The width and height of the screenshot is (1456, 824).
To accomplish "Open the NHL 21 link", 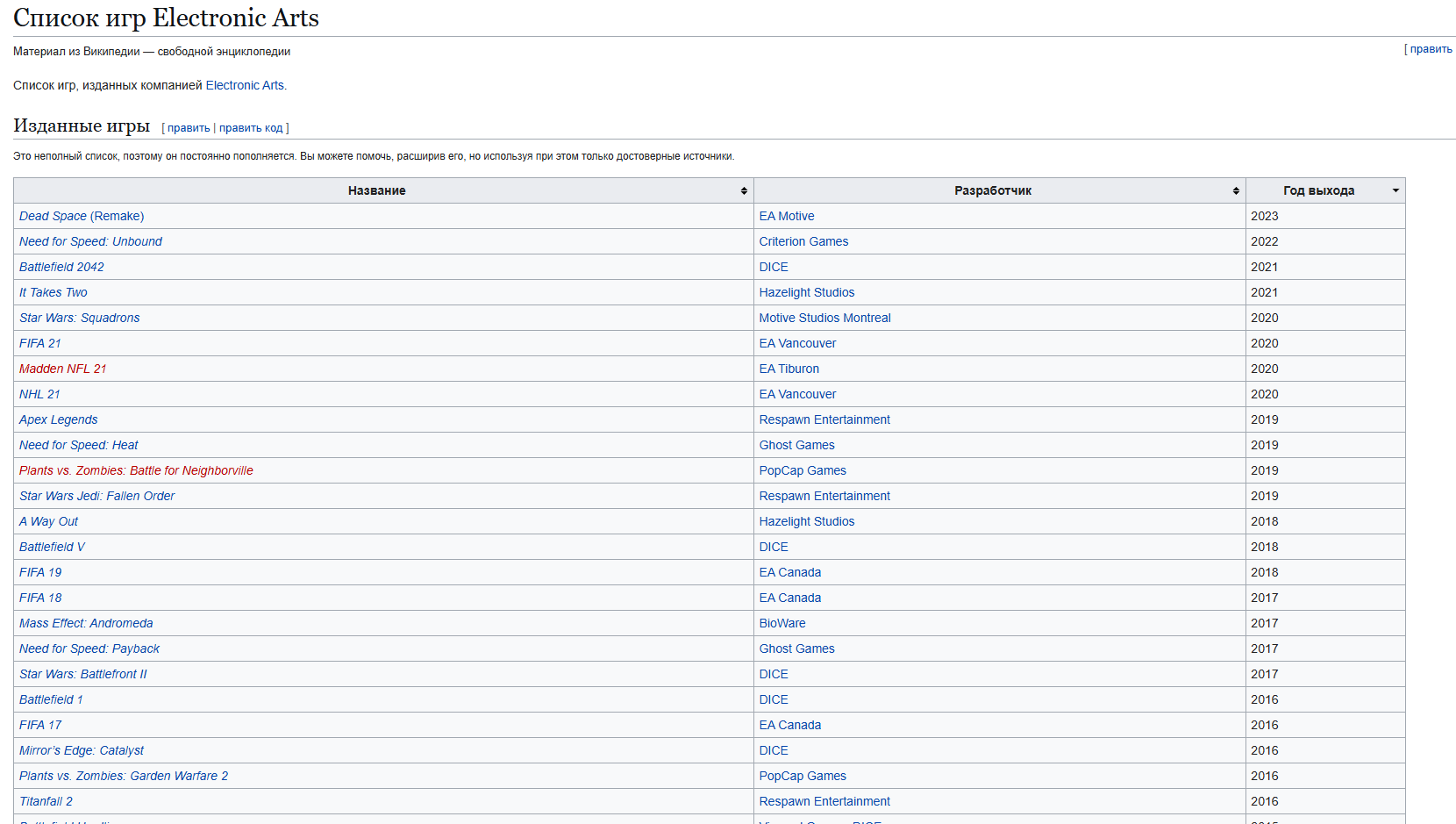I will [x=39, y=394].
